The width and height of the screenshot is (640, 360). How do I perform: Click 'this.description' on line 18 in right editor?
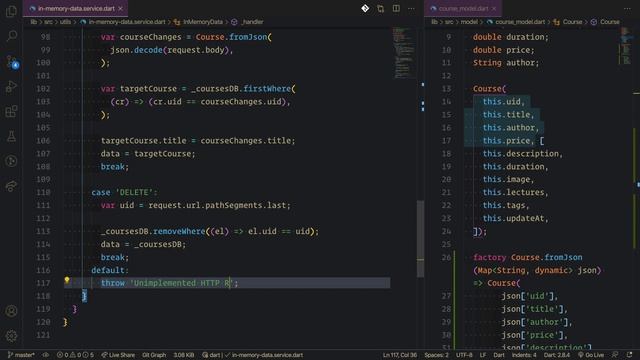(x=521, y=154)
